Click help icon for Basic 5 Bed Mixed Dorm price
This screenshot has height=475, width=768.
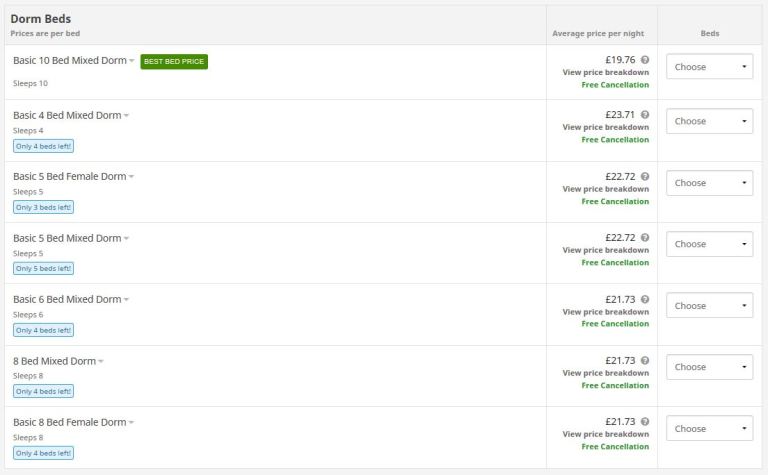(645, 238)
